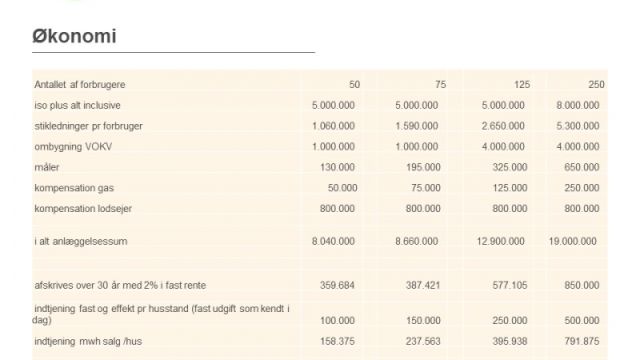Select the 'stikledninger pr forbruger' label
Screen dimensions: 640x360
[89, 126]
